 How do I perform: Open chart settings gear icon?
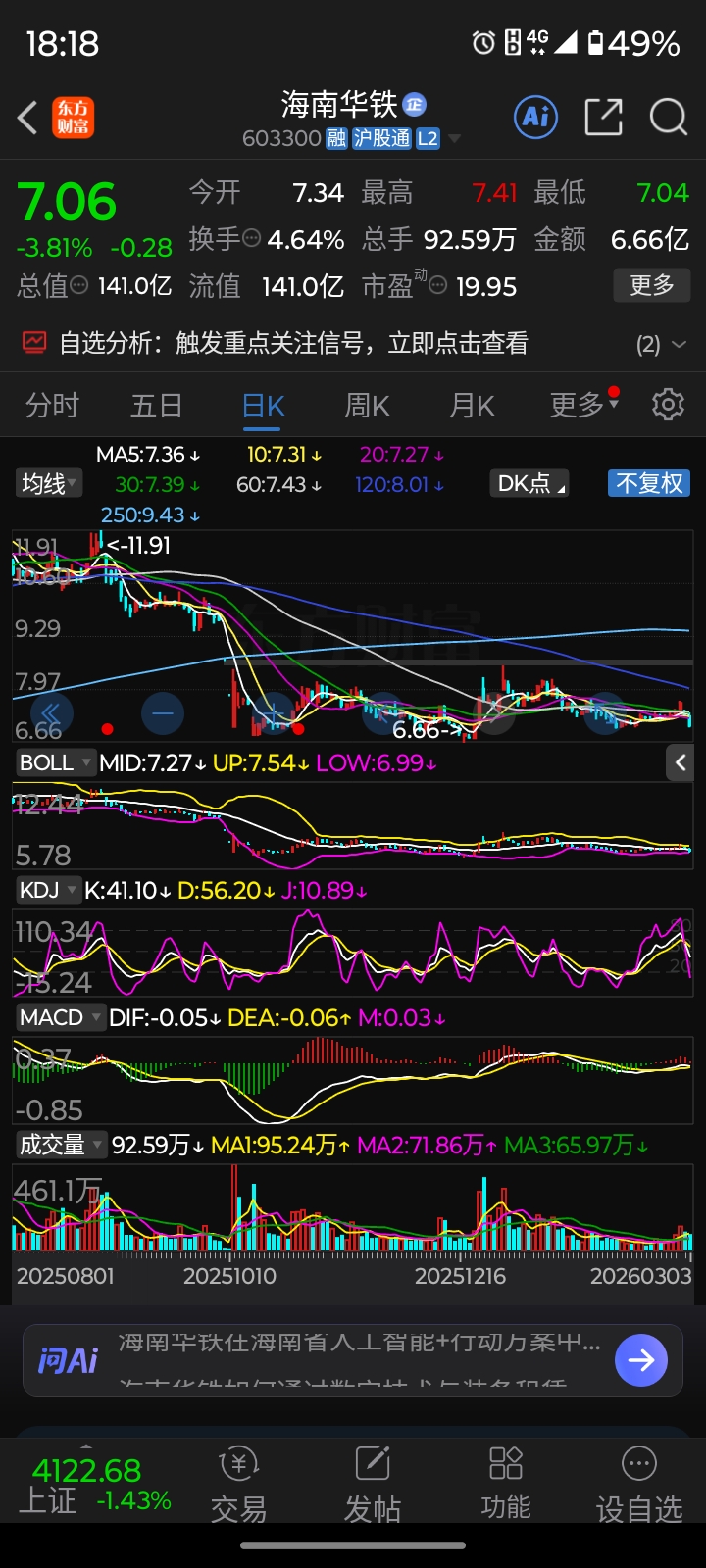click(x=668, y=404)
